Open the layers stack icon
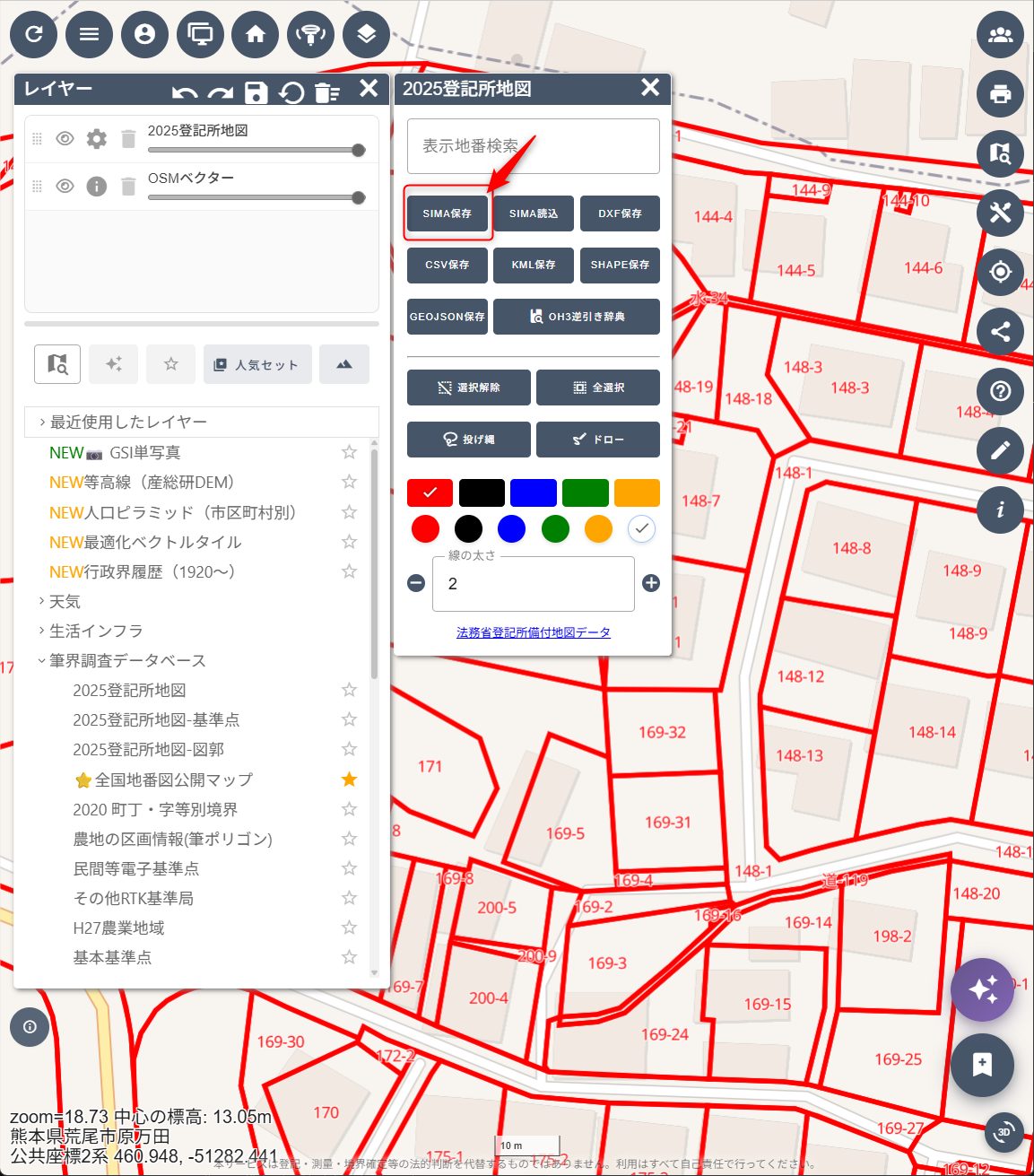Viewport: 1034px width, 1176px height. 366,34
